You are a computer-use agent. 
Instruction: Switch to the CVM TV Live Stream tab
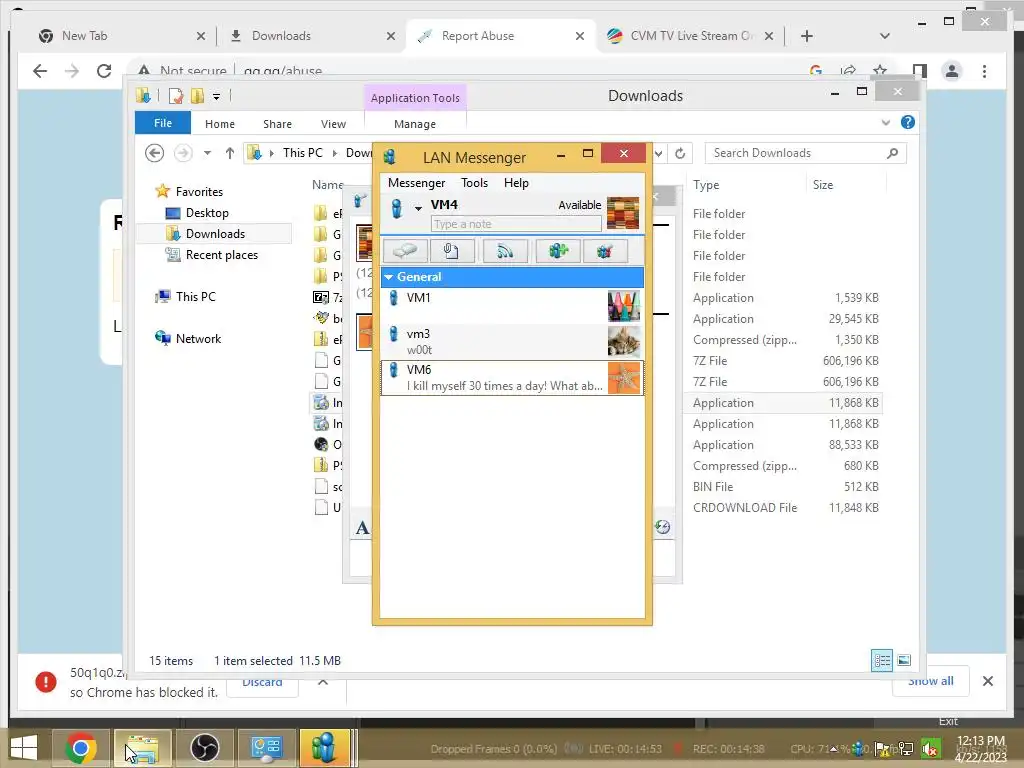(689, 36)
